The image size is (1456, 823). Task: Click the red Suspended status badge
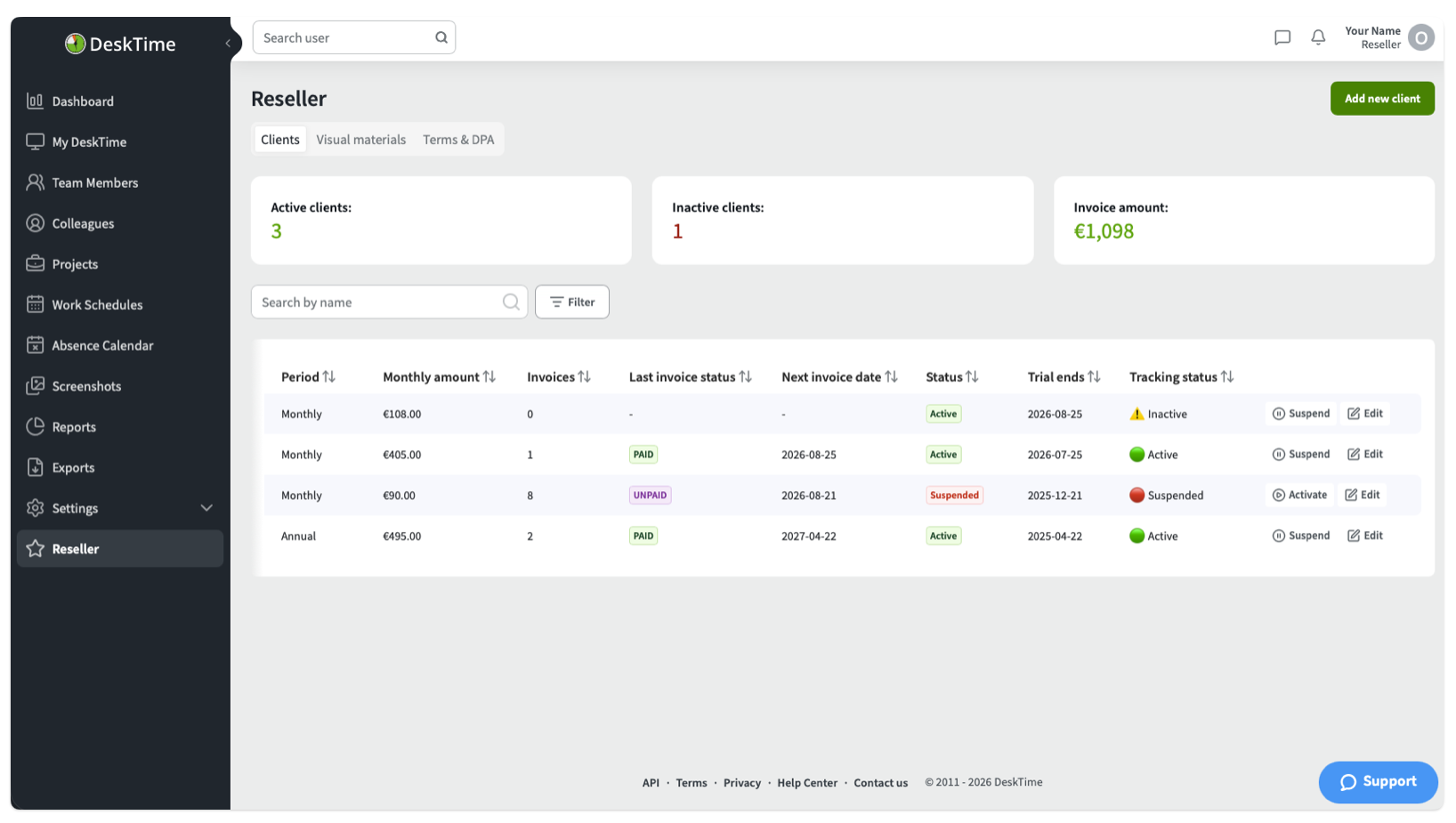click(x=954, y=495)
